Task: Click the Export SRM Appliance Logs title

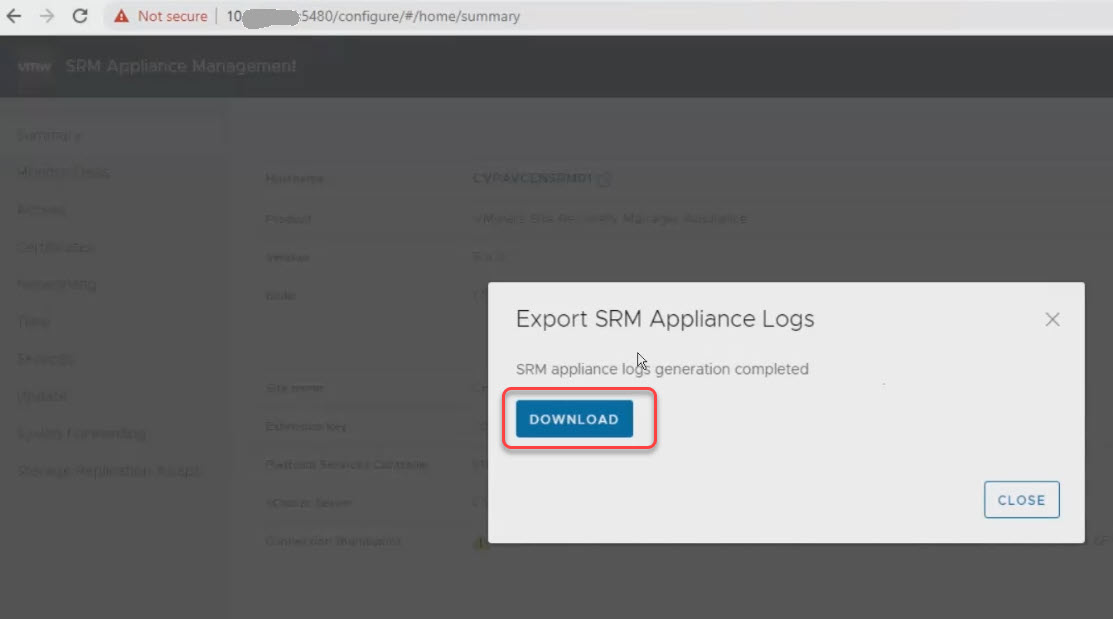Action: [x=665, y=319]
